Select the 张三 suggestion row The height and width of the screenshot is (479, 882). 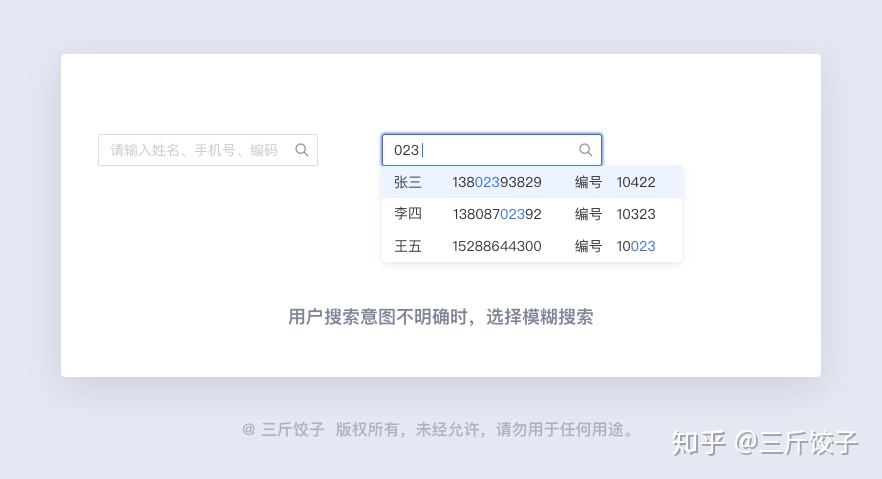point(532,182)
